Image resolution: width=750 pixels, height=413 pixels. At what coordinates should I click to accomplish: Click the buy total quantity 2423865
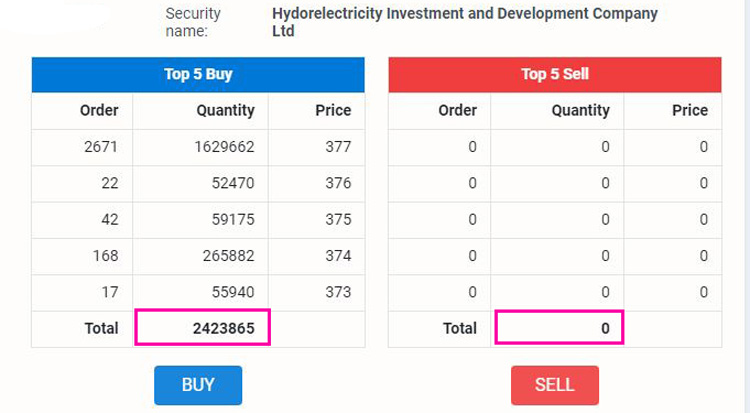[202, 328]
